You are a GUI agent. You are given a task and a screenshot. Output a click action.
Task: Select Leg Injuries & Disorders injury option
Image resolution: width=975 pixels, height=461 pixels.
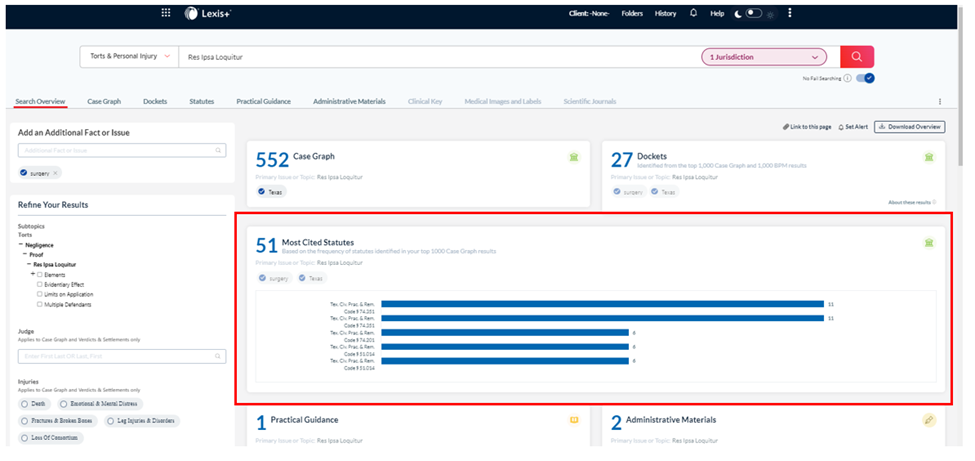click(142, 421)
